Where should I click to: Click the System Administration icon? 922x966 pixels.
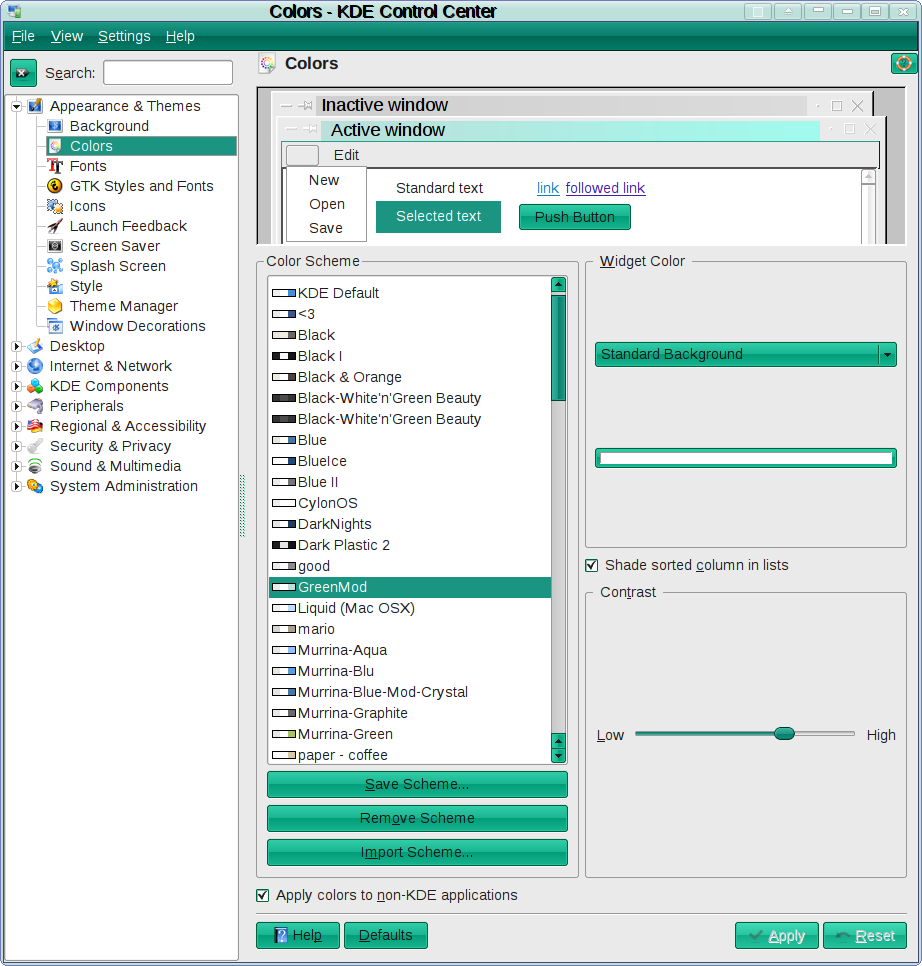coord(36,486)
